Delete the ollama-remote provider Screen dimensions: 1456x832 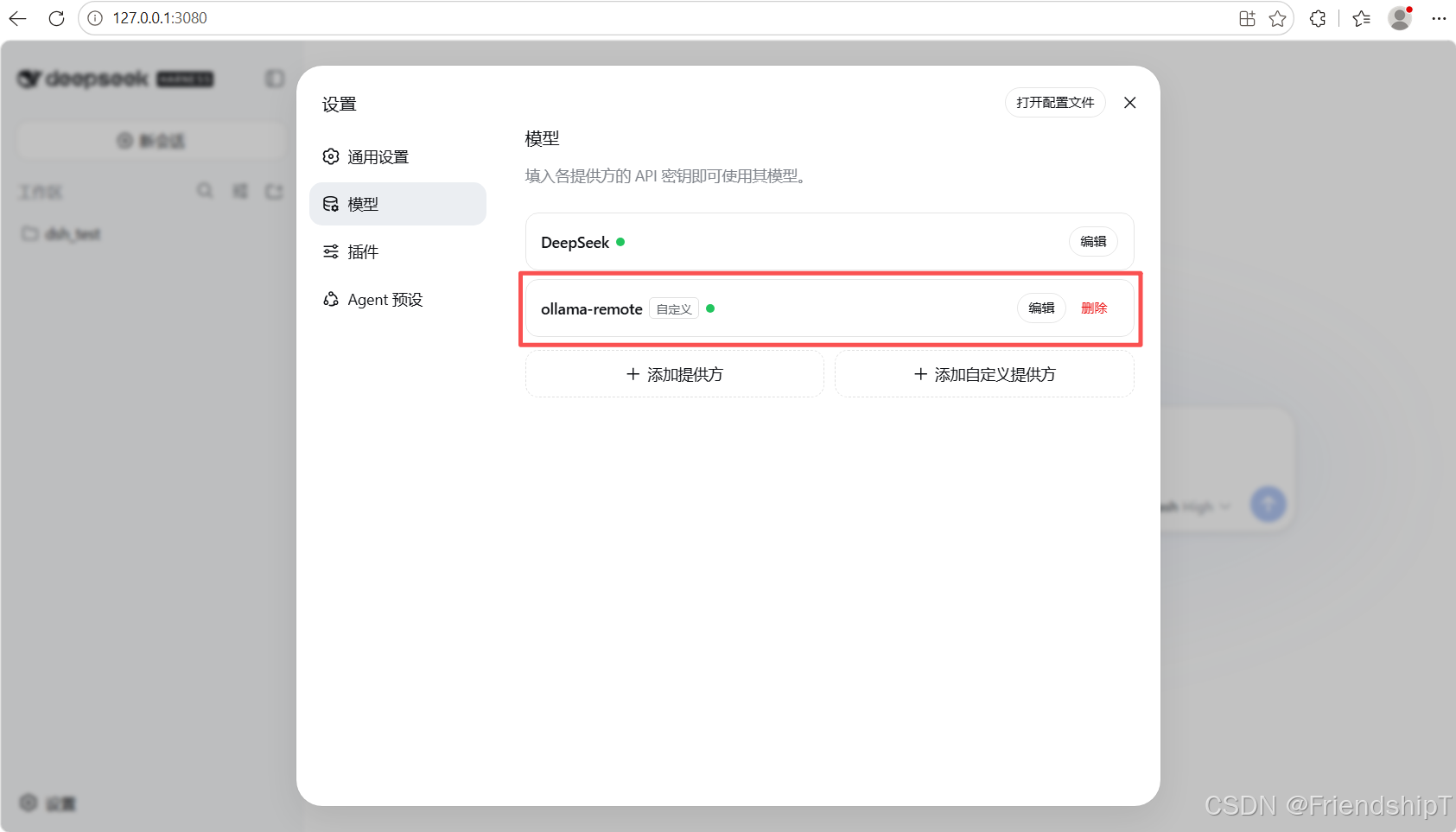(x=1094, y=308)
